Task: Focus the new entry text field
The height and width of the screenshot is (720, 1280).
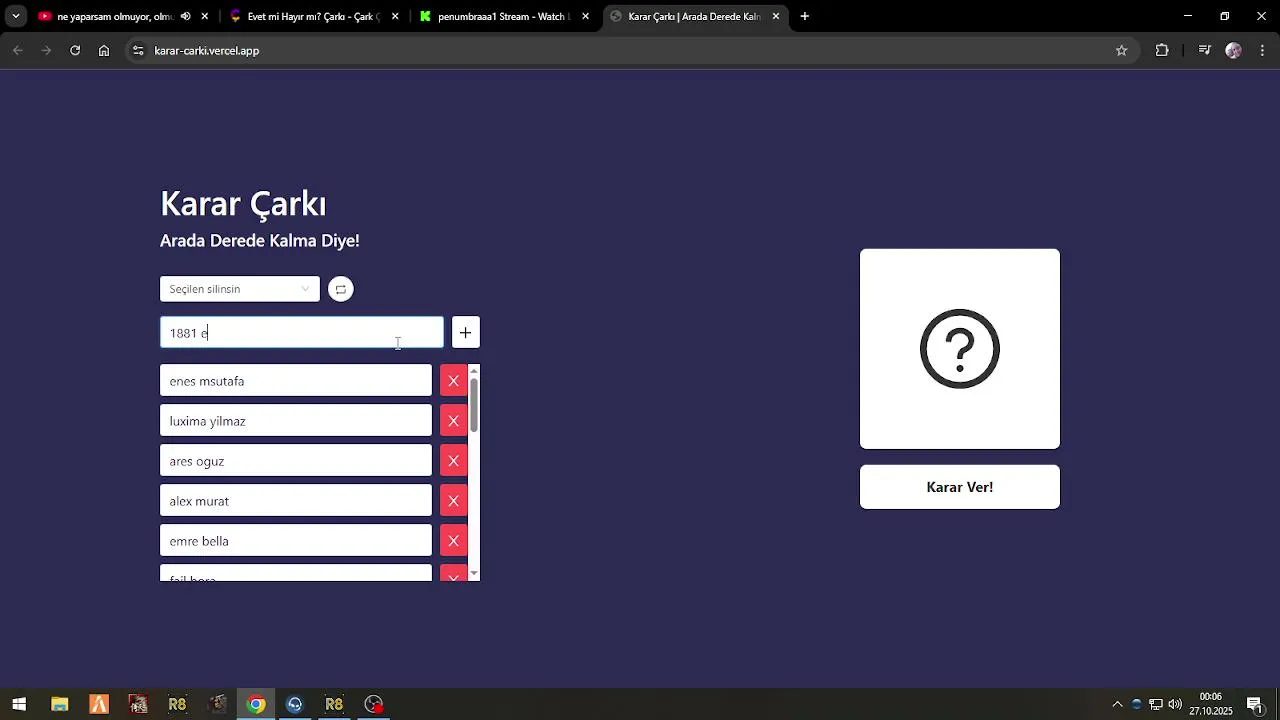Action: coord(302,333)
